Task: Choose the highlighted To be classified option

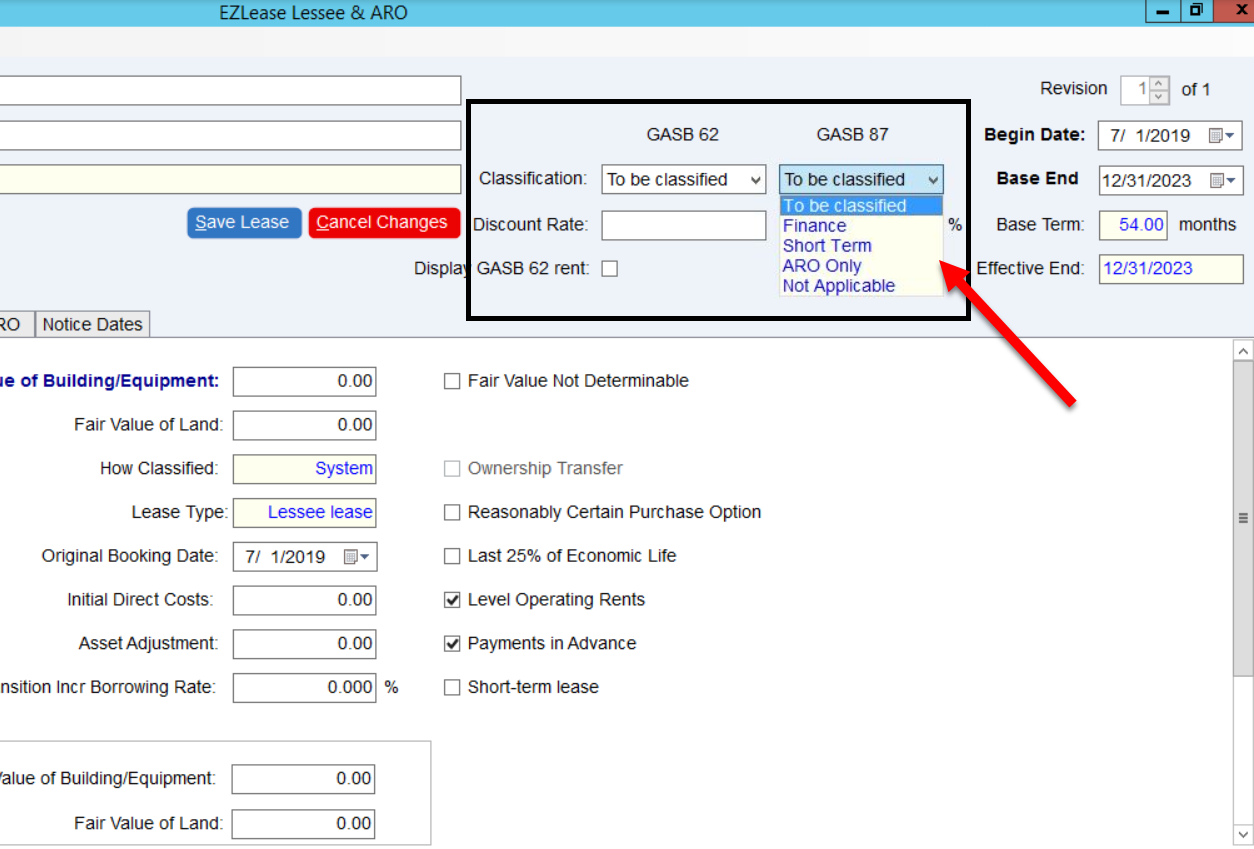Action: click(x=861, y=206)
